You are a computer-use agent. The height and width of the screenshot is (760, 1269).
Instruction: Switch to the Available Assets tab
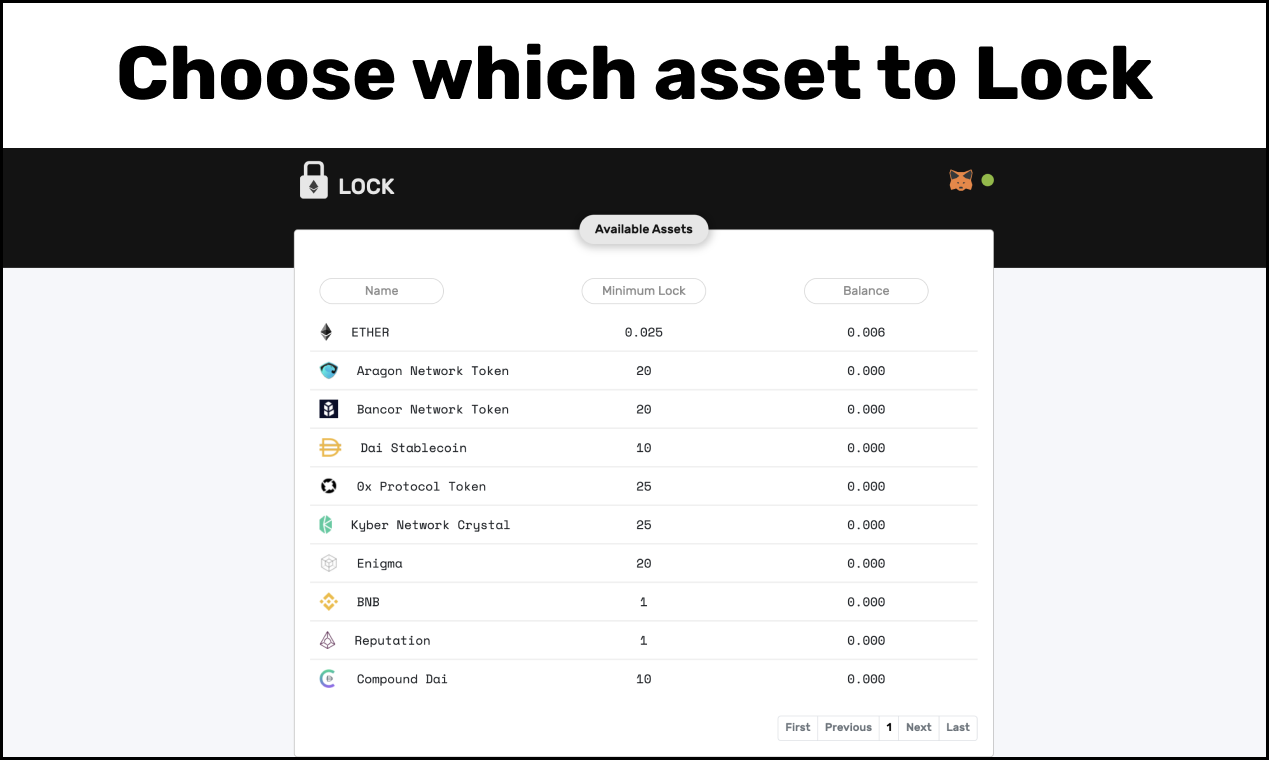tap(643, 229)
